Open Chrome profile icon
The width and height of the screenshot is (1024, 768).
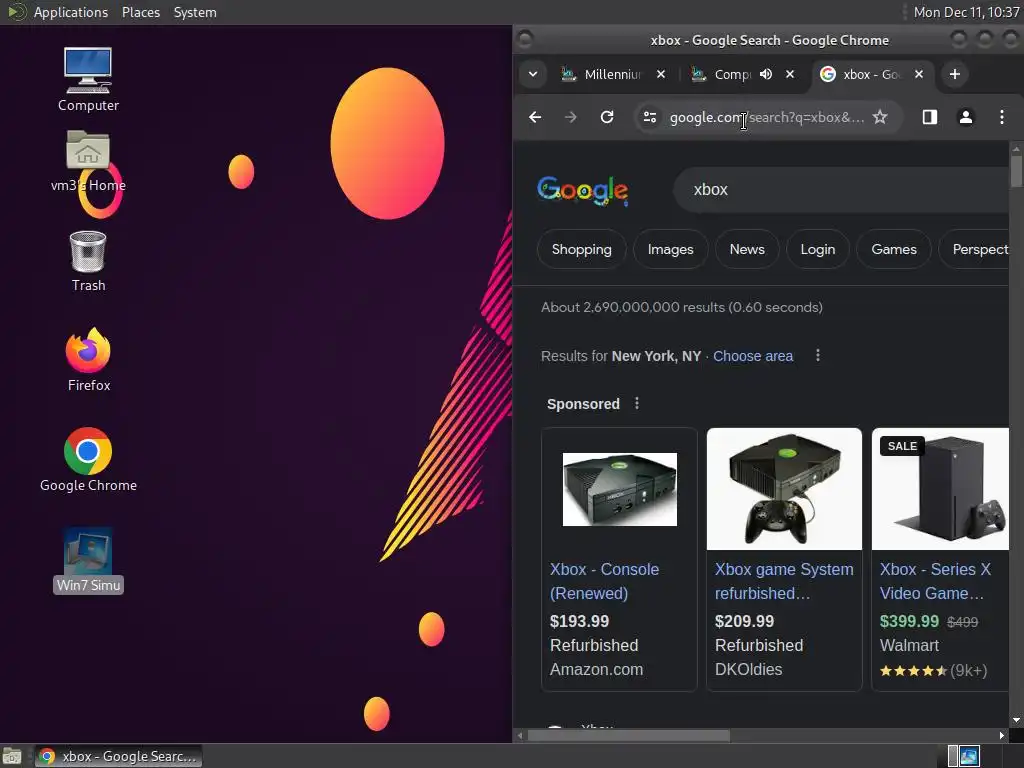pyautogui.click(x=966, y=117)
